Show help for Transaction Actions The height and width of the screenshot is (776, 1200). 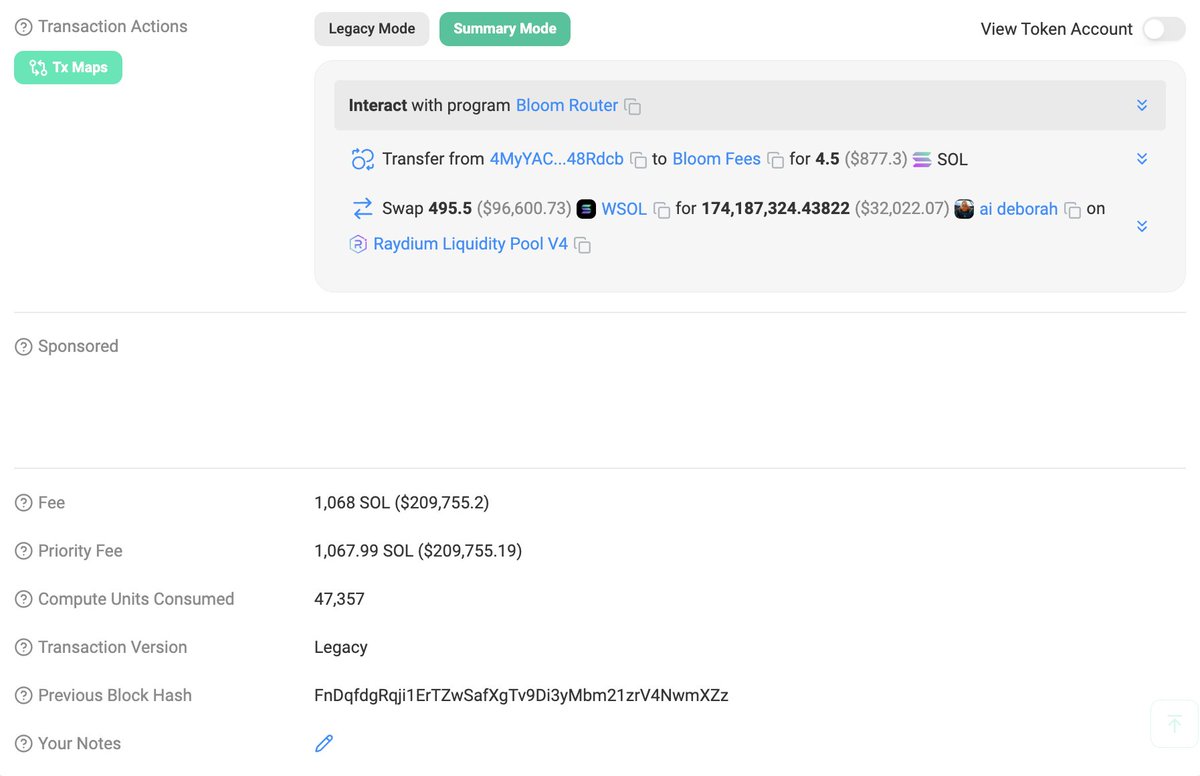(x=23, y=27)
